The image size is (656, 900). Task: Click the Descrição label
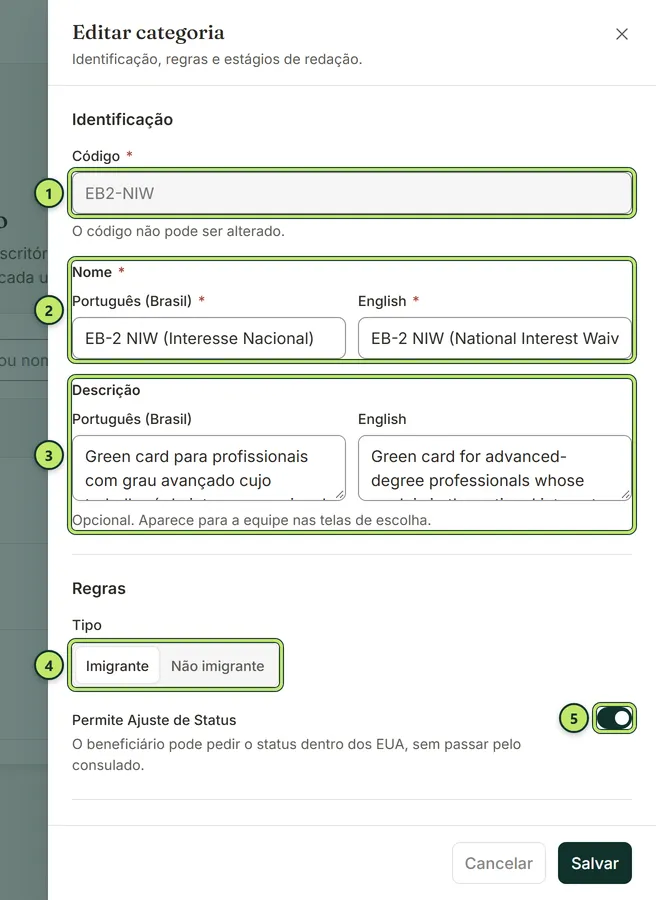point(106,390)
